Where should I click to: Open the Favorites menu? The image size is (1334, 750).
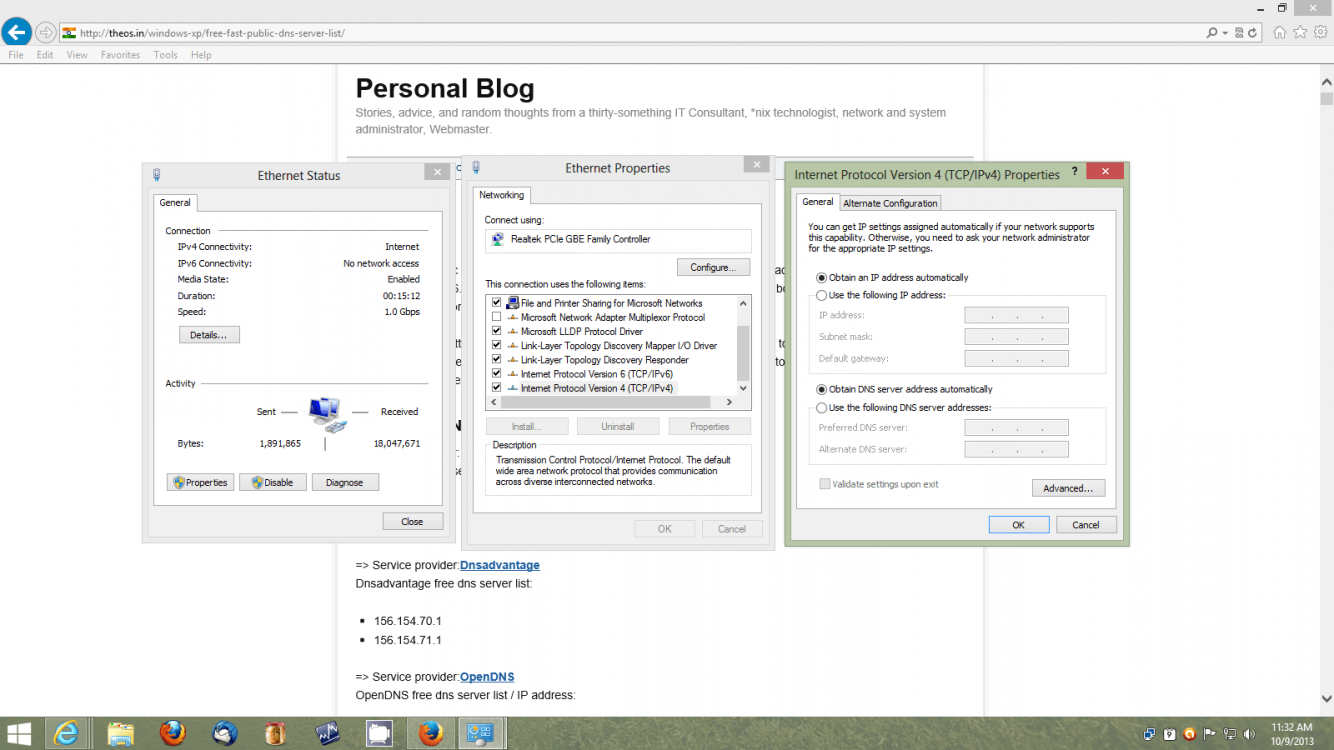click(120, 55)
